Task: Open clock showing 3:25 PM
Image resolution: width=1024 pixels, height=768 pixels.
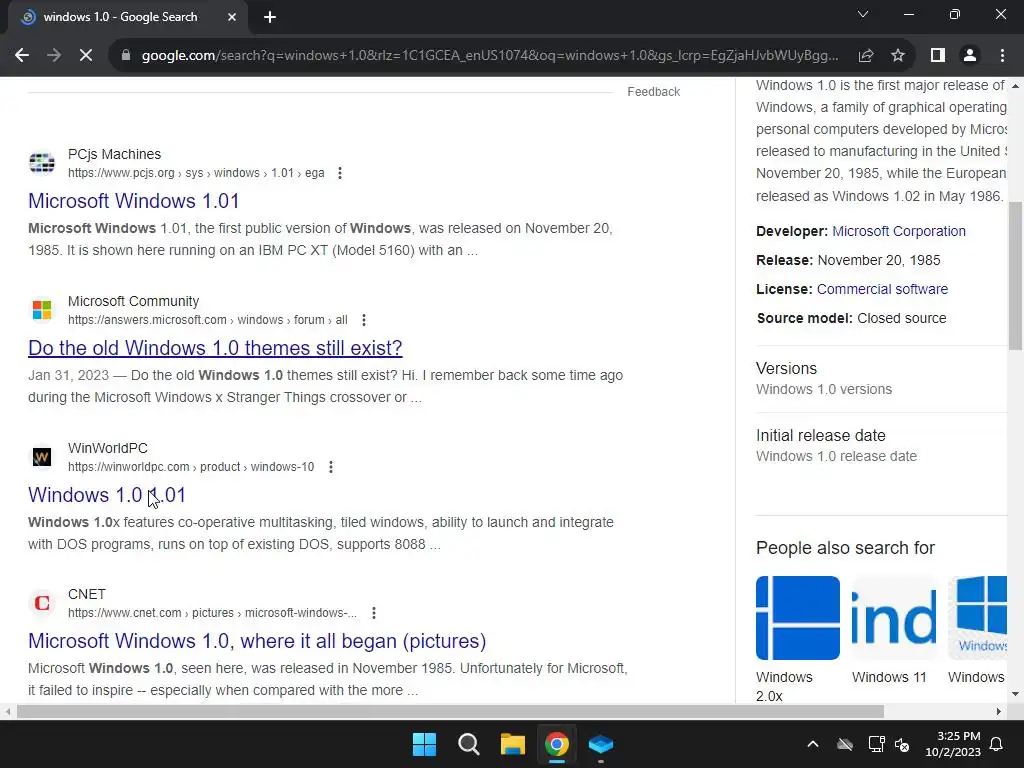Action: point(953,744)
